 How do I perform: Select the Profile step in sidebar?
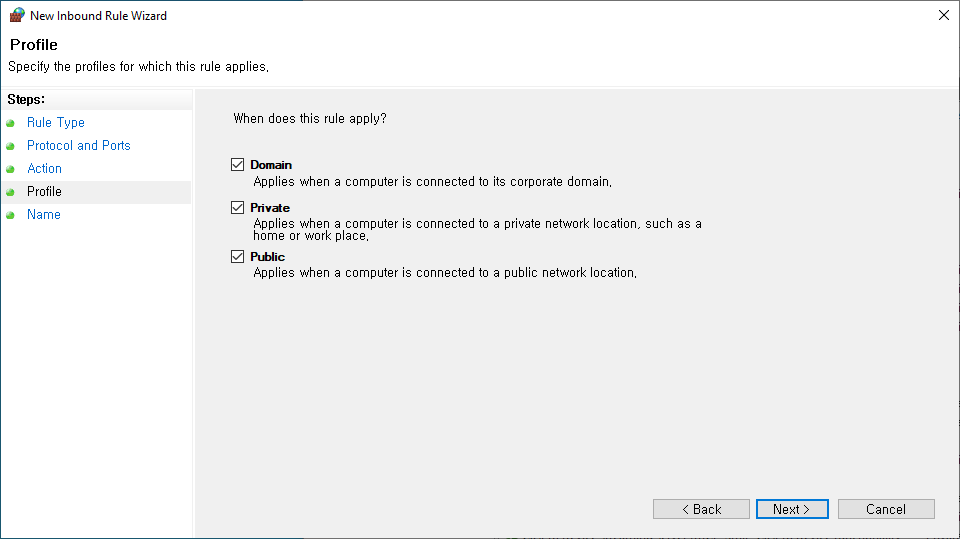click(x=45, y=192)
